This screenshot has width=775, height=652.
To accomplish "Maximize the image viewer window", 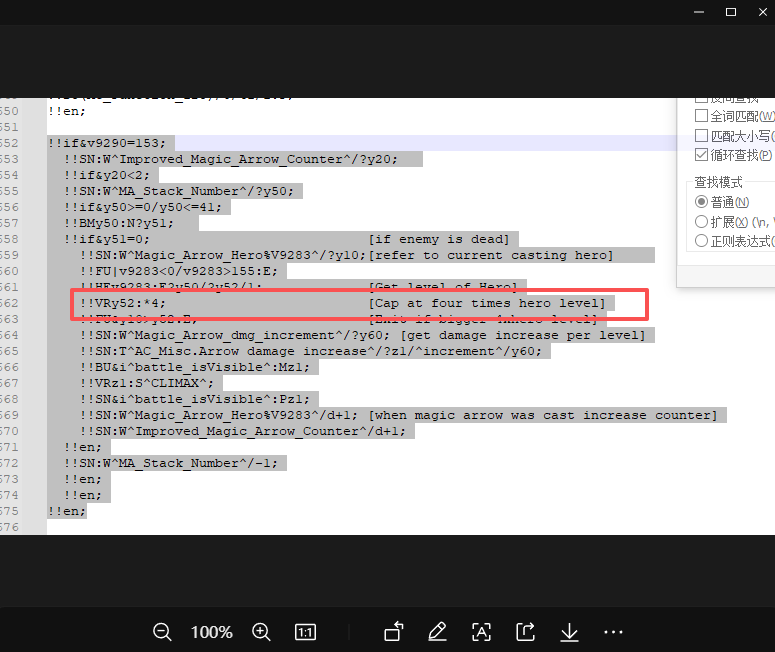I will (x=731, y=12).
